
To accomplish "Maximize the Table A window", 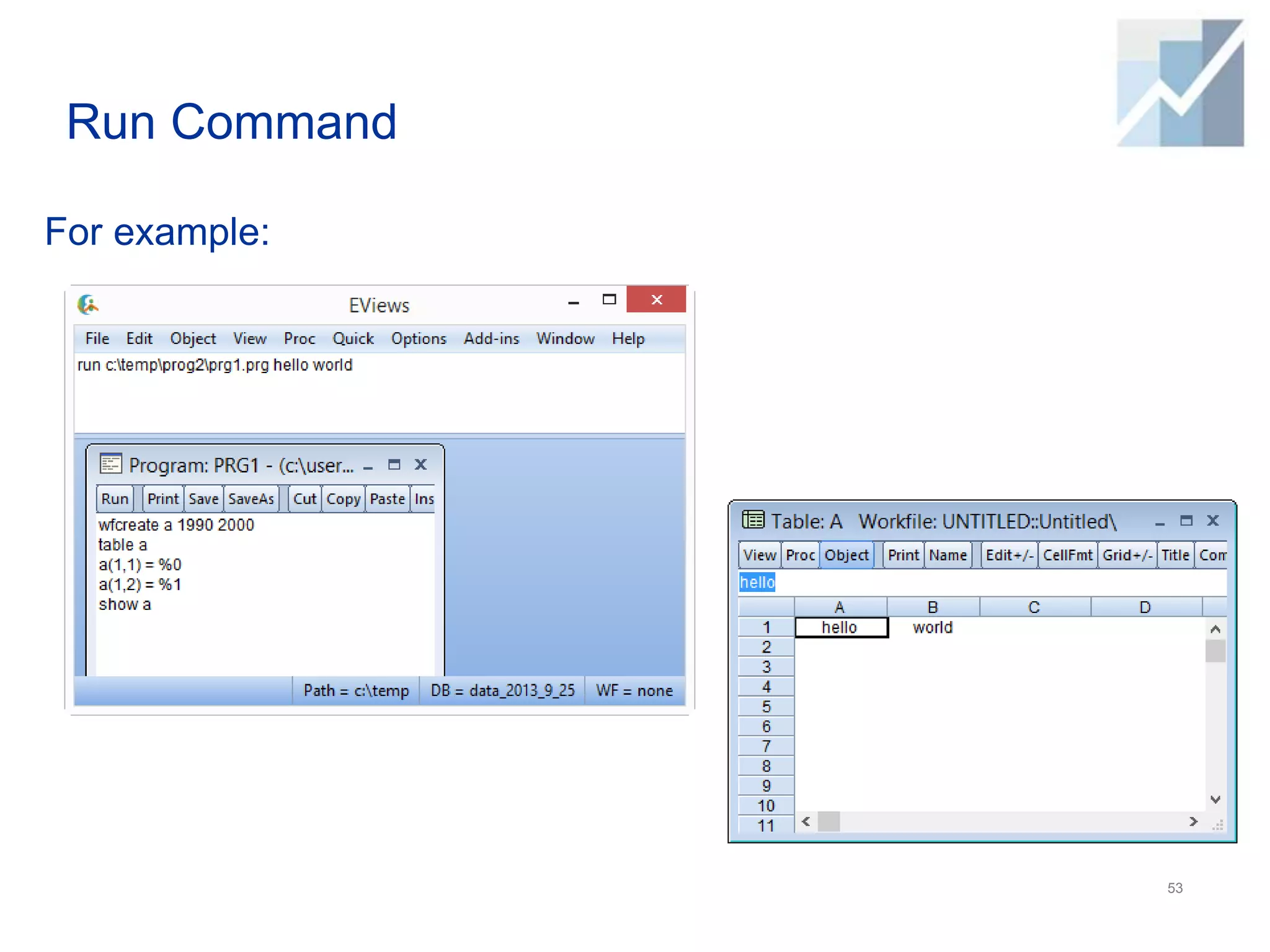I will click(x=1186, y=520).
